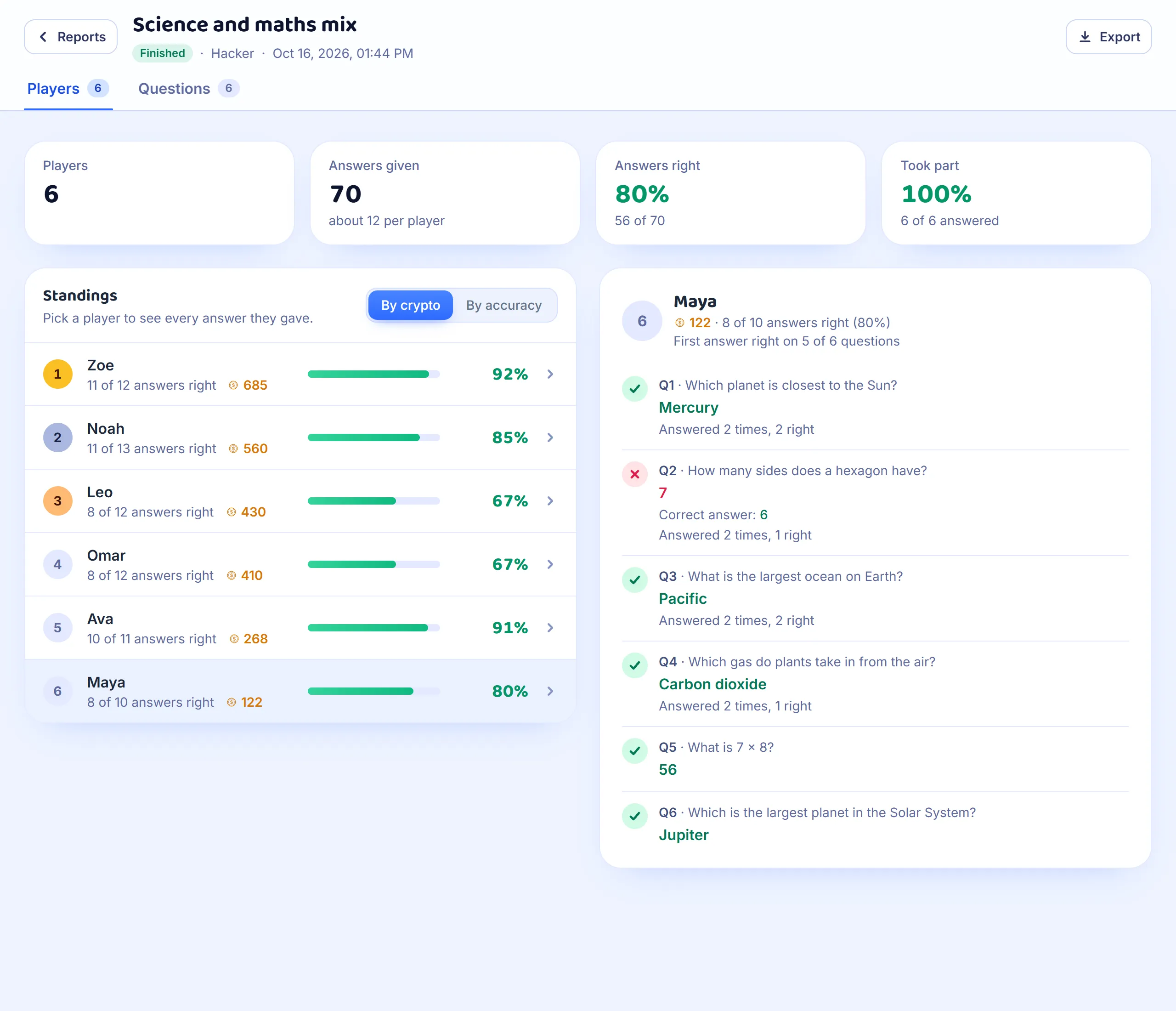The height and width of the screenshot is (1011, 1176).
Task: Click the Took part 100% card
Action: [1017, 193]
